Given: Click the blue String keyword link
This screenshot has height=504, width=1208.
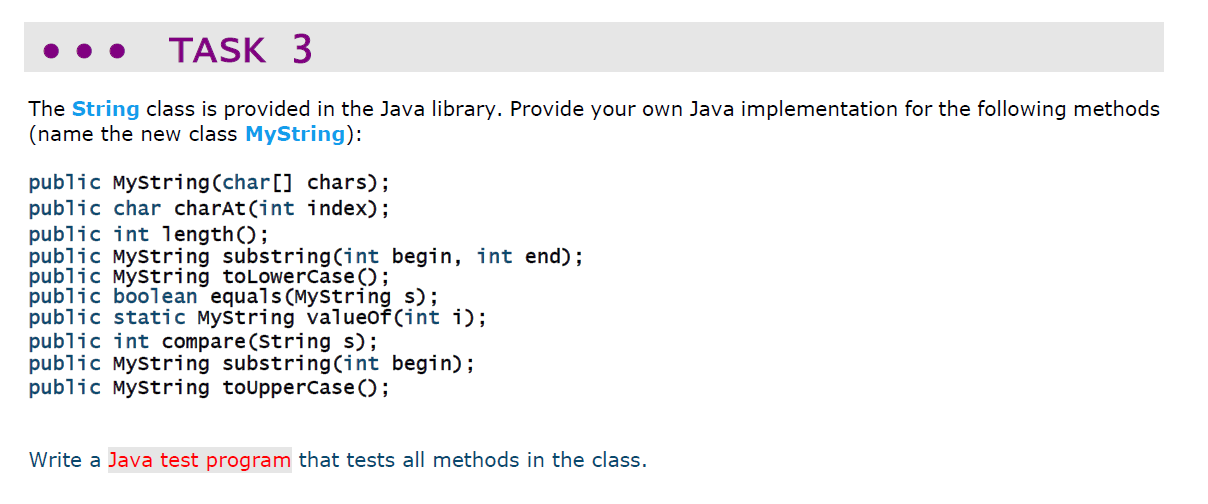Looking at the screenshot, I should (105, 108).
